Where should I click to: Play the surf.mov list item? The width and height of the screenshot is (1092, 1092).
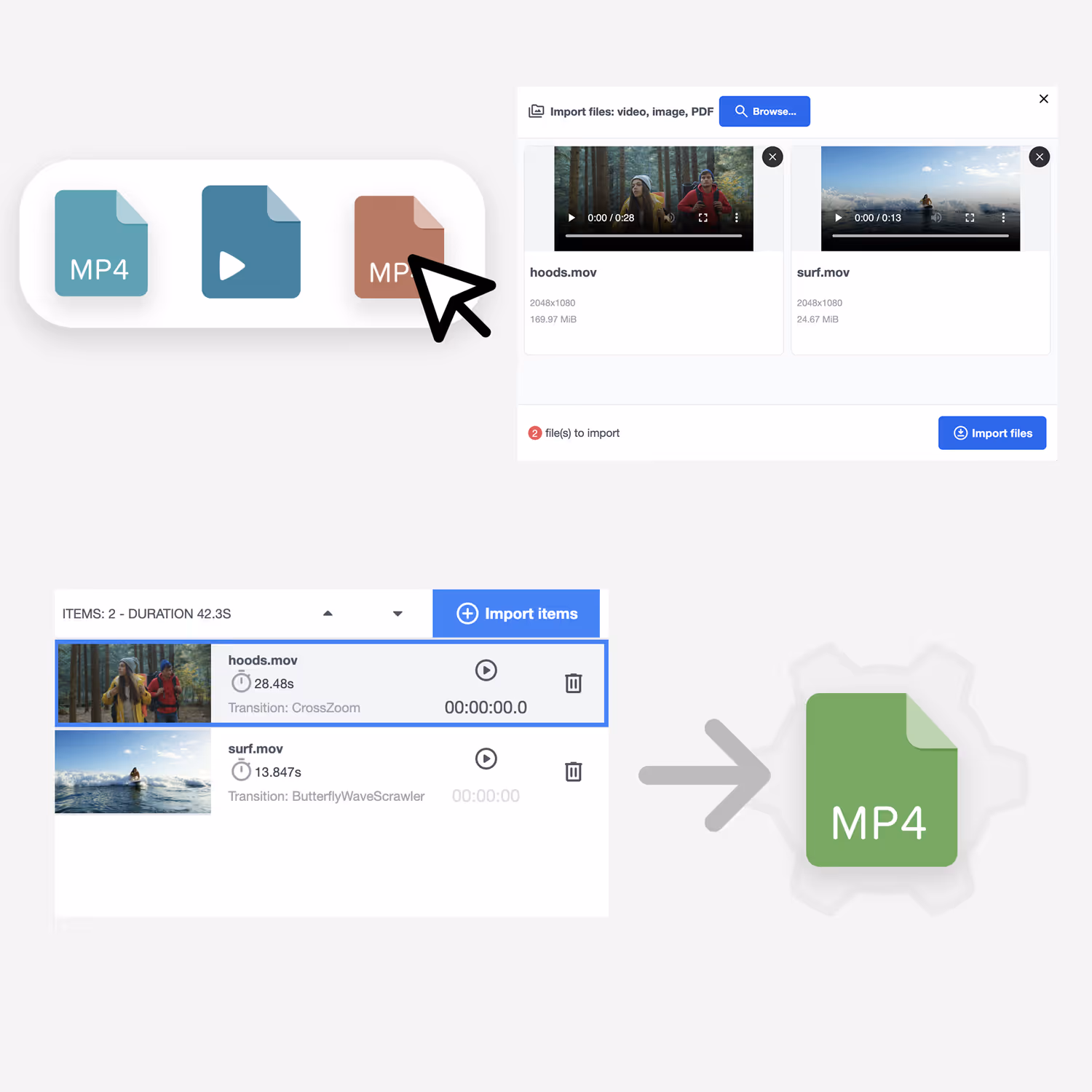click(486, 759)
